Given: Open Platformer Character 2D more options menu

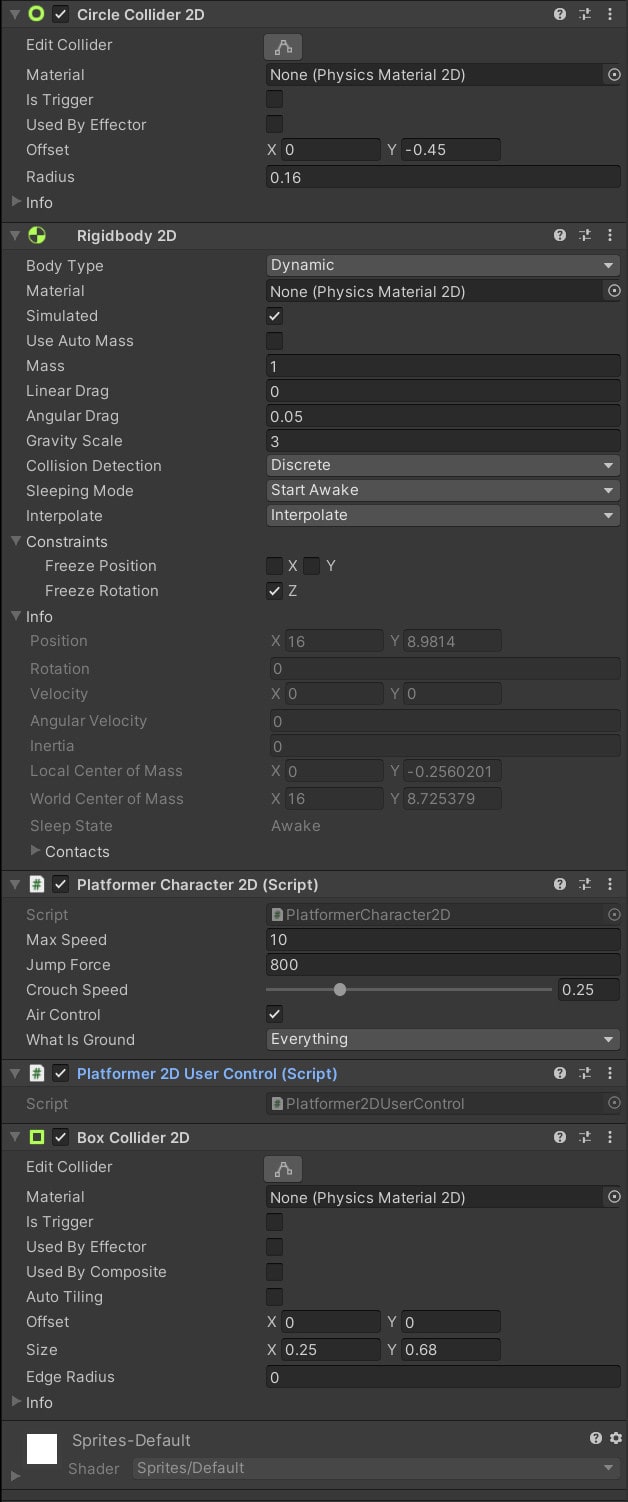Looking at the screenshot, I should click(x=610, y=884).
